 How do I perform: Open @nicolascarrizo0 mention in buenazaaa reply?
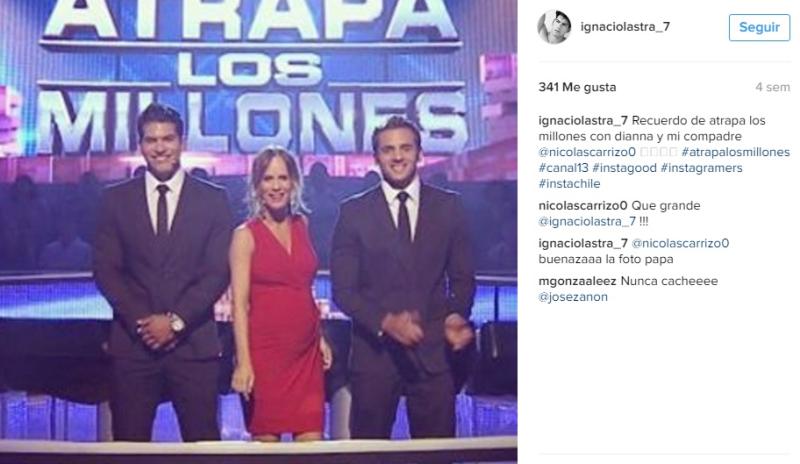pyautogui.click(x=680, y=243)
